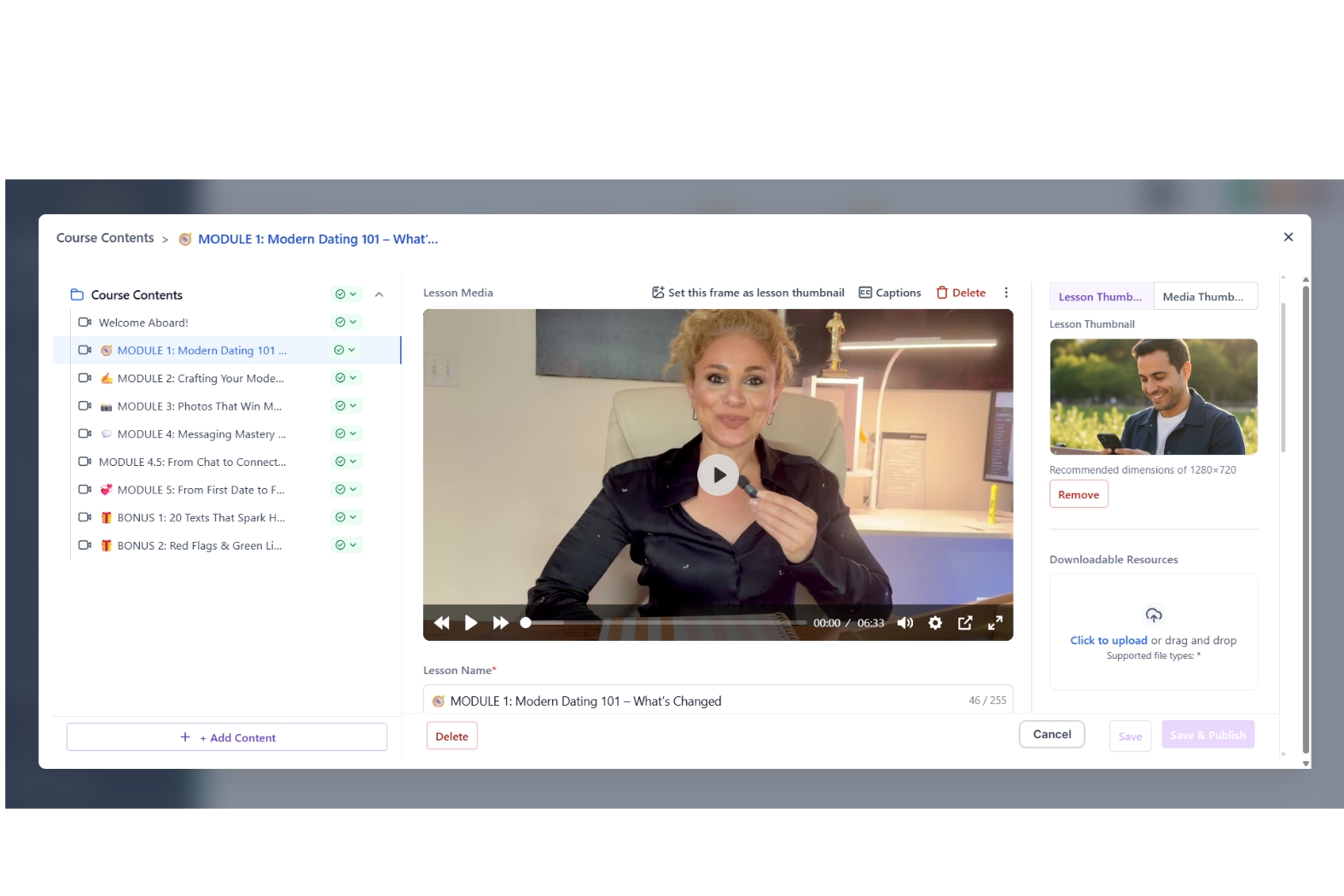The image size is (1344, 896).
Task: Open Captions for lesson media
Action: [x=890, y=293]
